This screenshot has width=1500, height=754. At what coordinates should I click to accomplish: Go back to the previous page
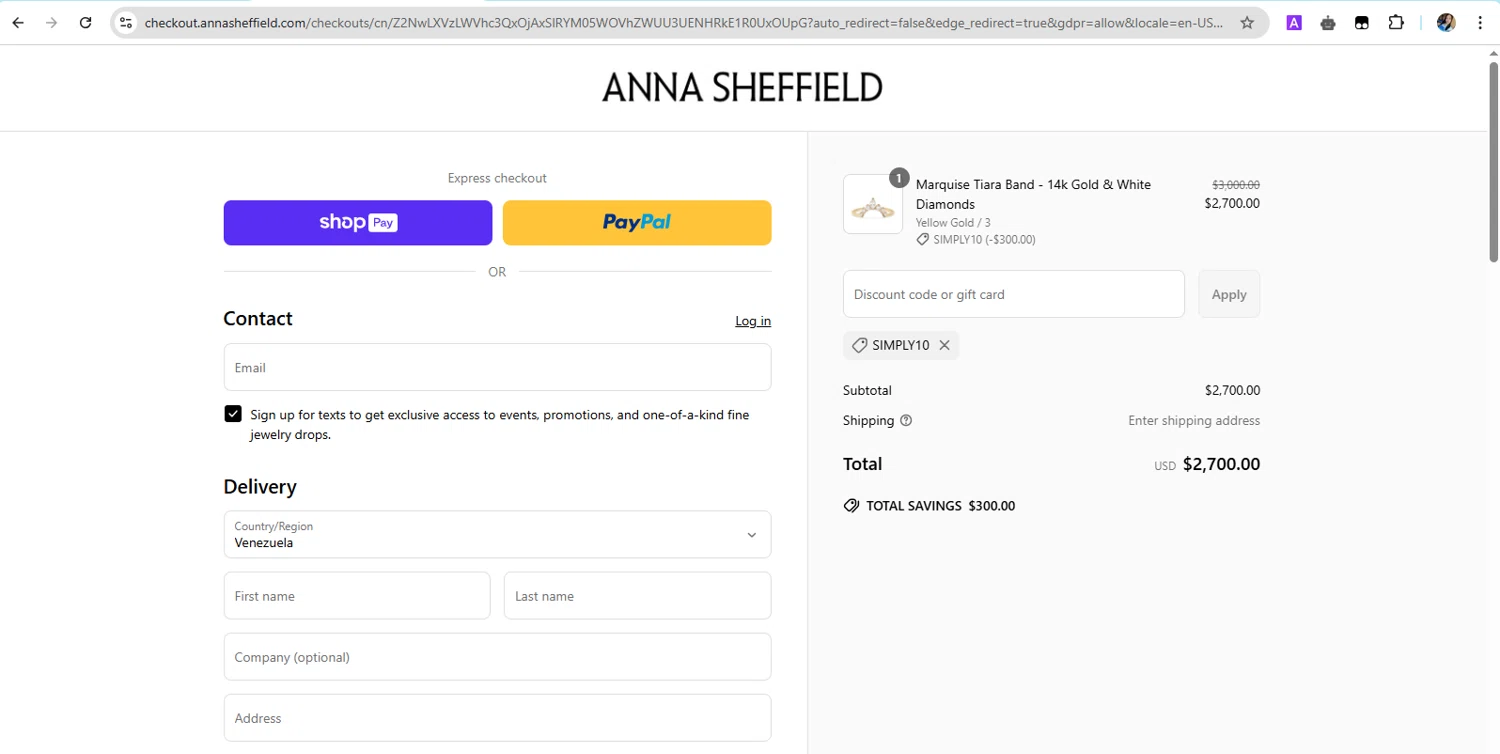[x=18, y=23]
